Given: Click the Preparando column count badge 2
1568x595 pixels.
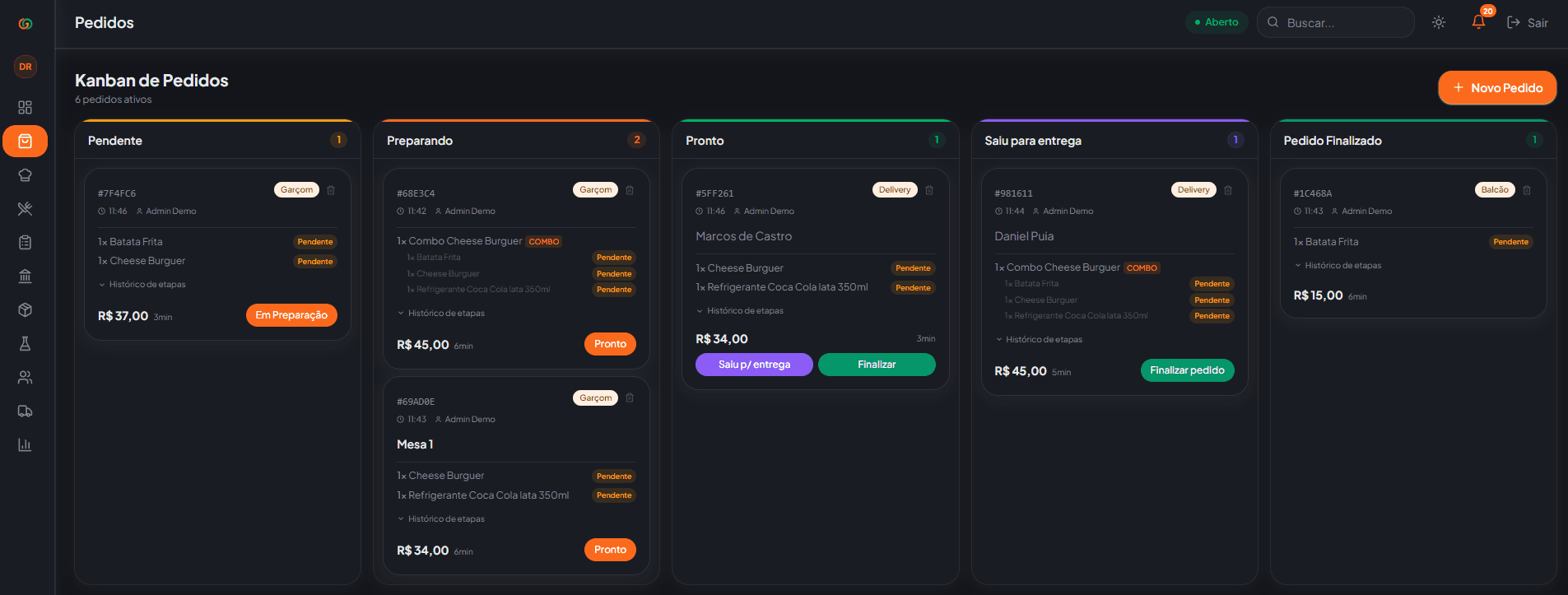Looking at the screenshot, I should (x=637, y=140).
